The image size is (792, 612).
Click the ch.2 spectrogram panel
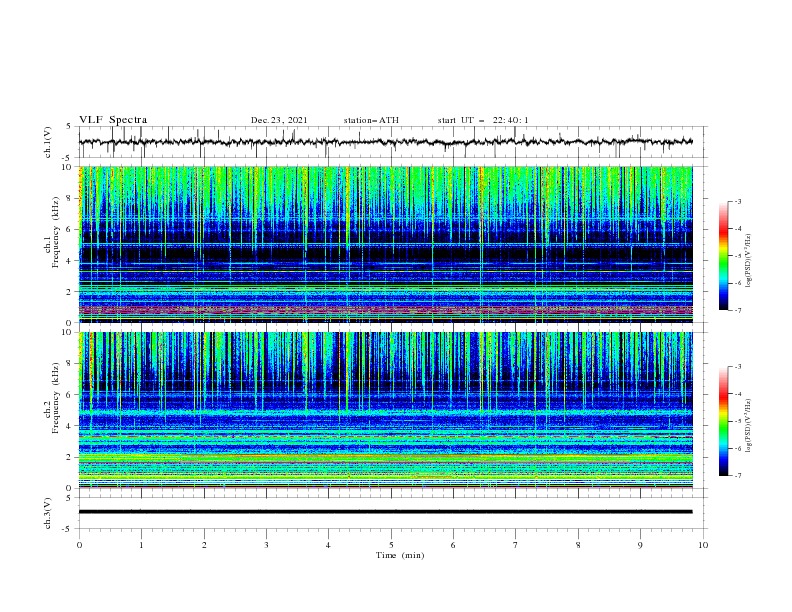[x=385, y=410]
